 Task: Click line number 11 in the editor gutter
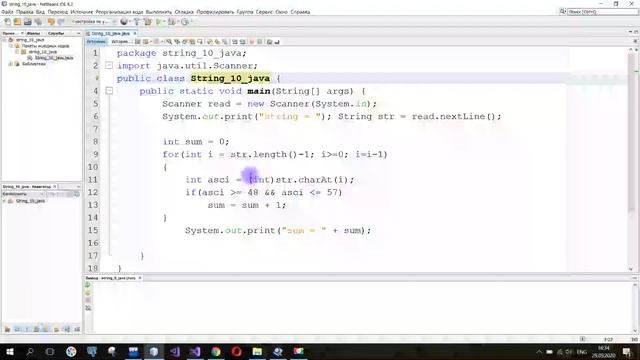[93, 180]
